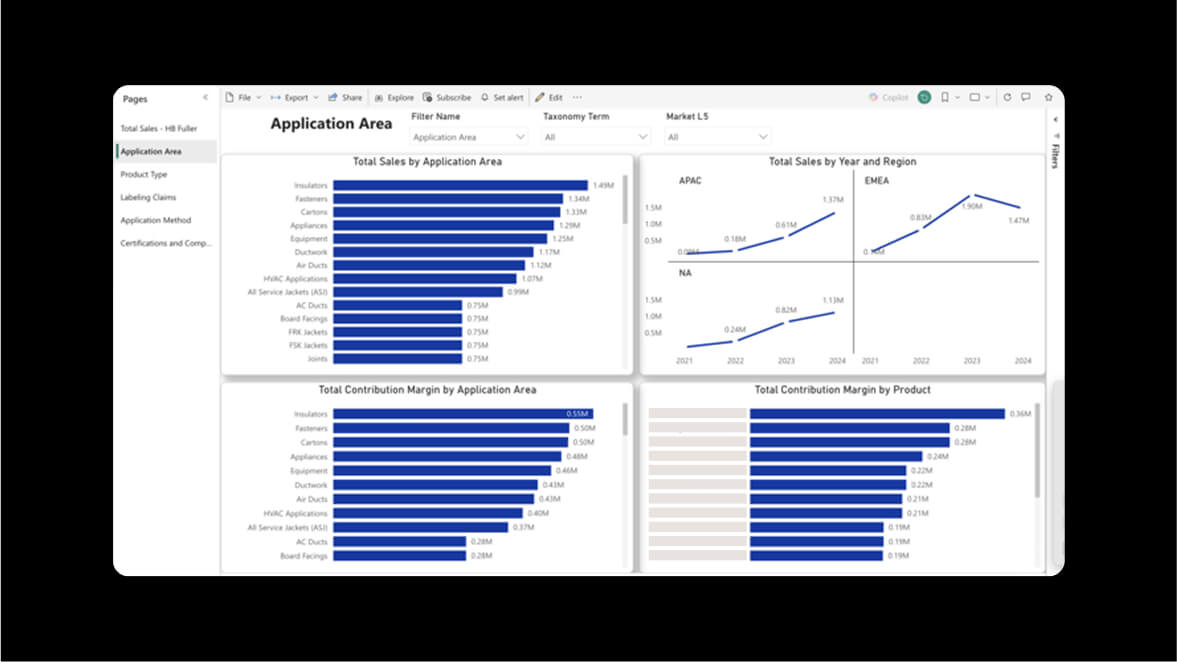Click the Subscribe icon

click(428, 98)
